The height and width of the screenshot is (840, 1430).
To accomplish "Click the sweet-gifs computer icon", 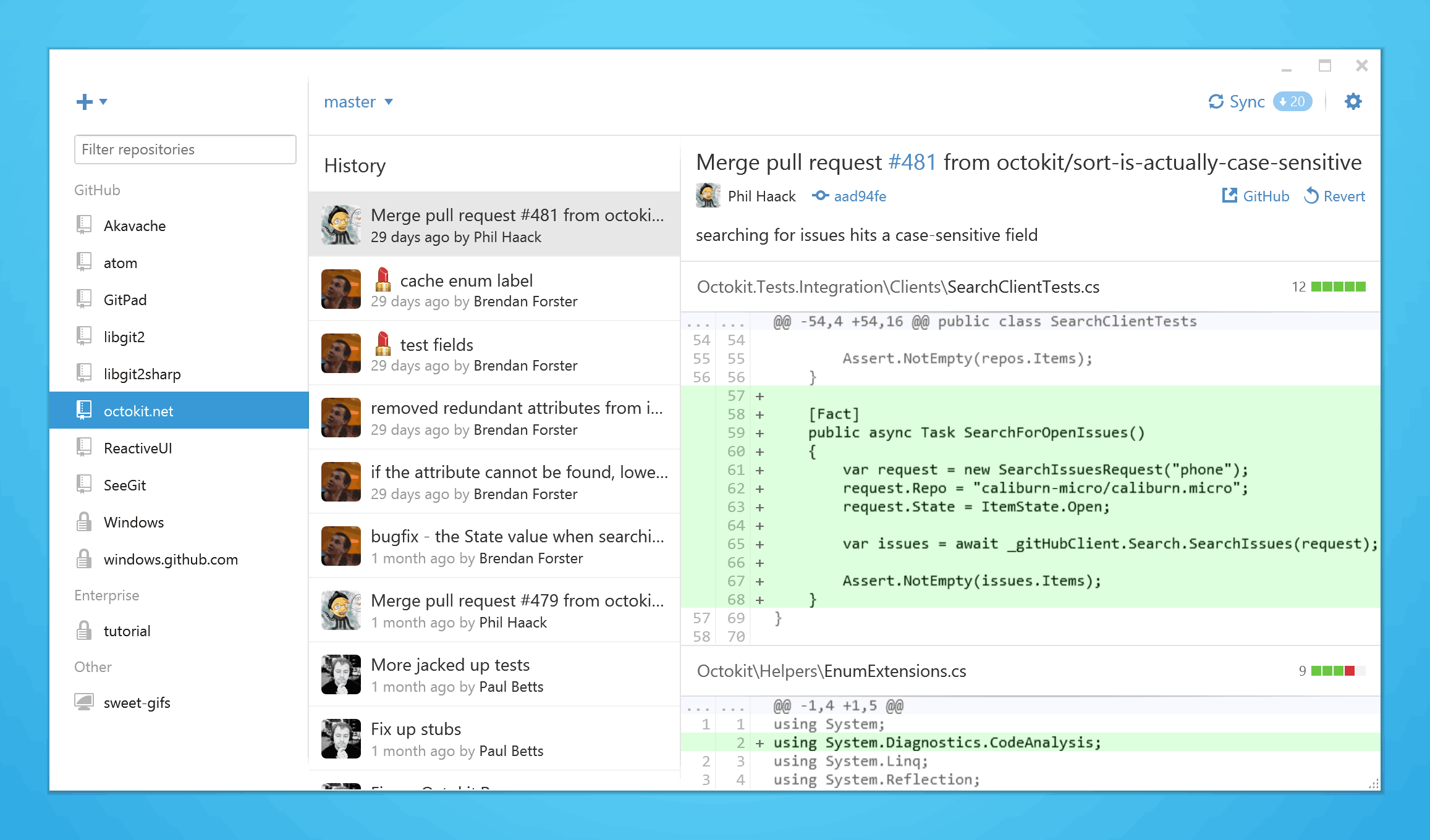I will pos(84,702).
